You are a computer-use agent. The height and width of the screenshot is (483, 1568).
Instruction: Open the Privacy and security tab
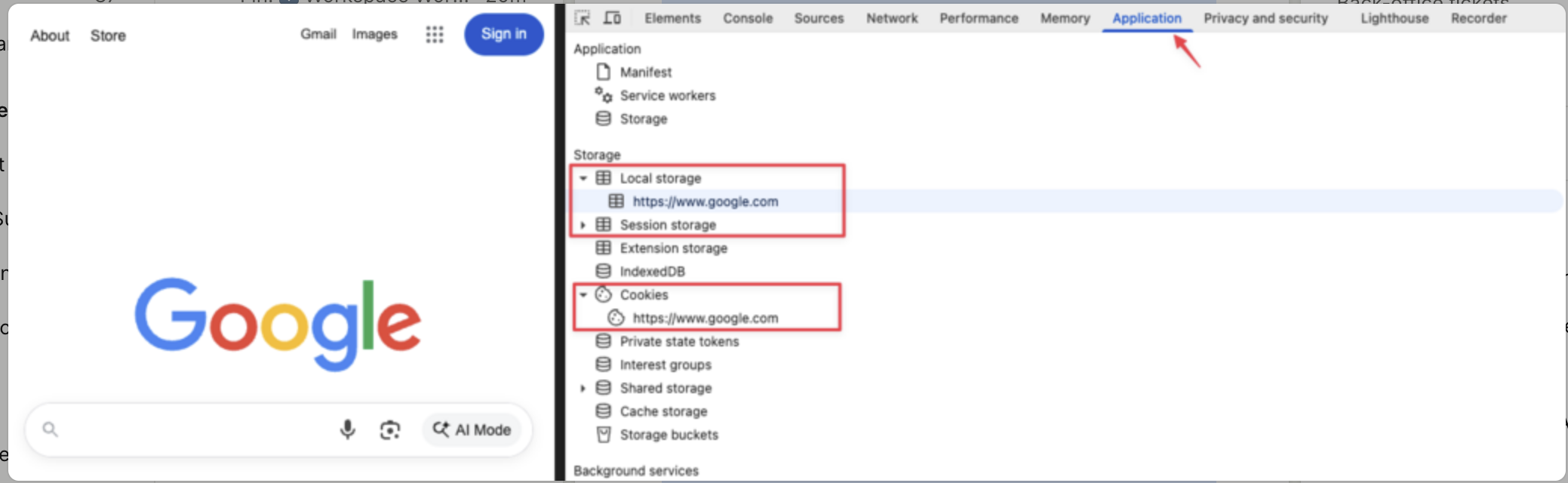tap(1265, 18)
